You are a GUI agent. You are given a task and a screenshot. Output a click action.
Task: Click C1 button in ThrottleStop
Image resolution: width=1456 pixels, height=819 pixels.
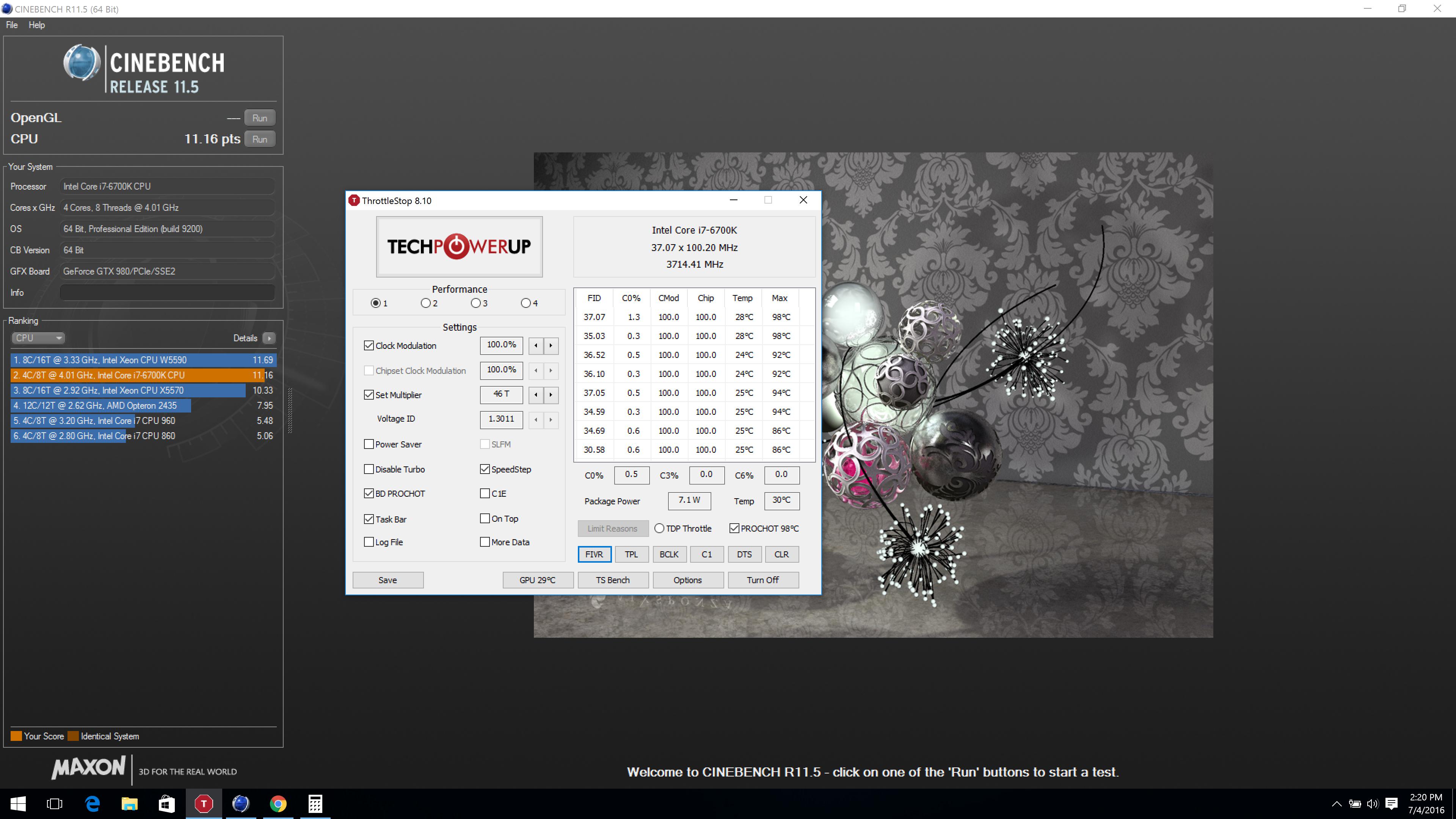click(706, 554)
